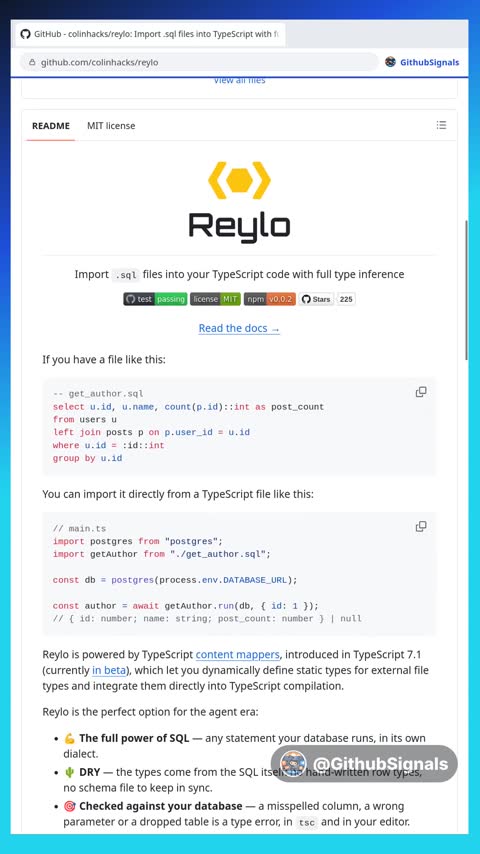Click the lock icon in address bar
Screen dimensions: 480x854
tap(32, 63)
